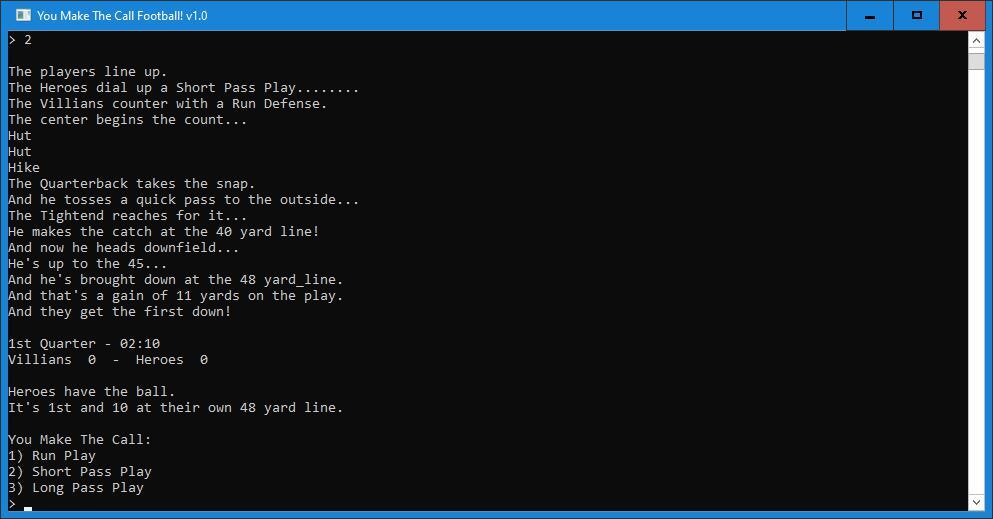Place cursor at the bottom command prompt
This screenshot has width=993, height=519.
[x=28, y=506]
